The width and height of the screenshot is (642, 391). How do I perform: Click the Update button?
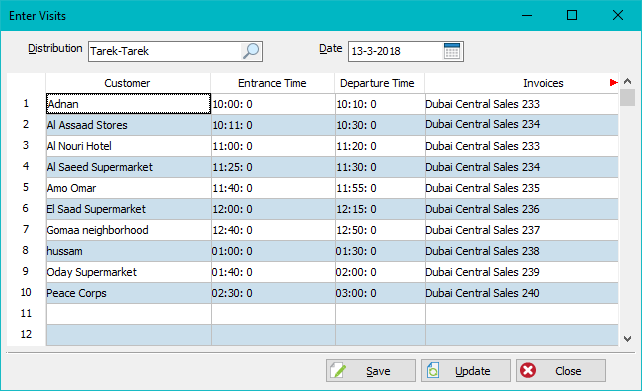click(466, 371)
